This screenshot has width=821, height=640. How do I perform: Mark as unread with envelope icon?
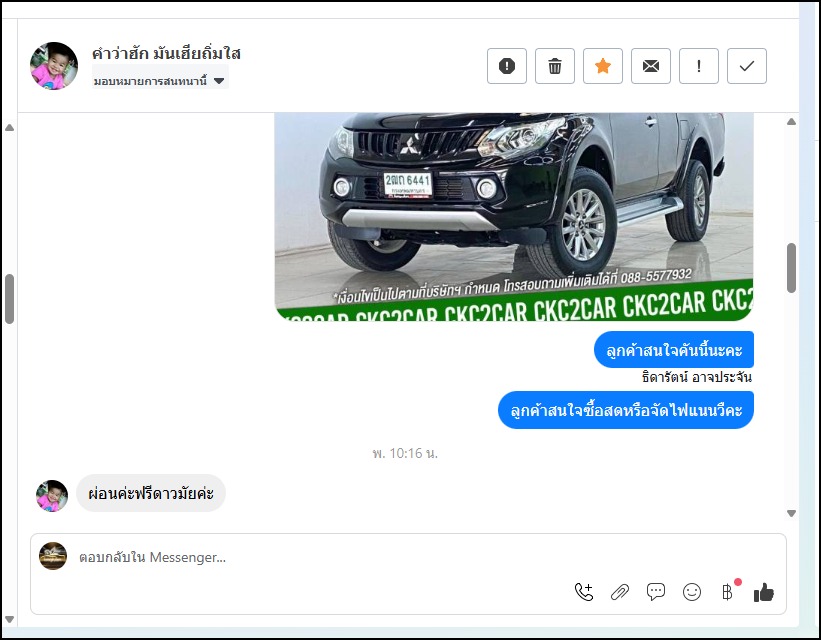click(651, 66)
